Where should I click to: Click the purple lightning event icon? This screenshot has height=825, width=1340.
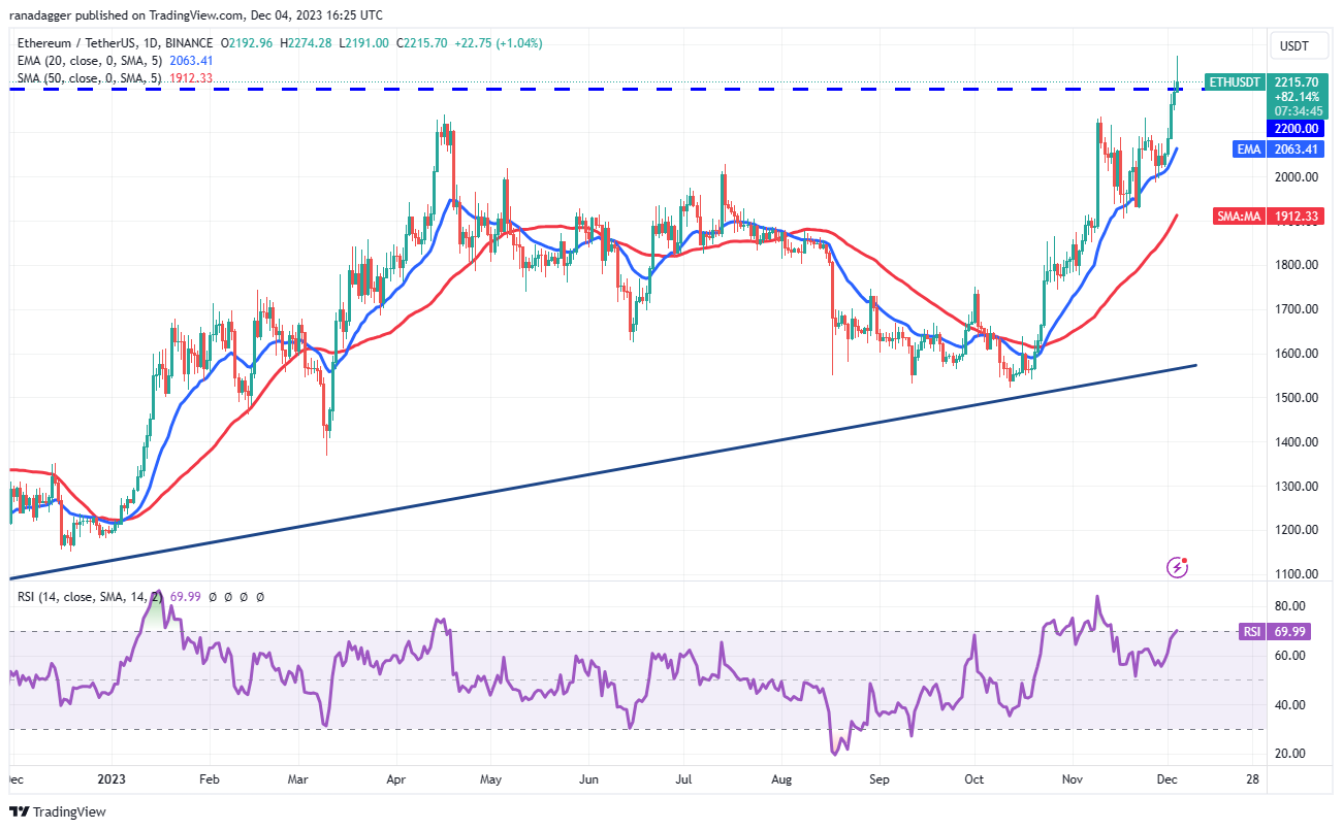coord(1178,567)
